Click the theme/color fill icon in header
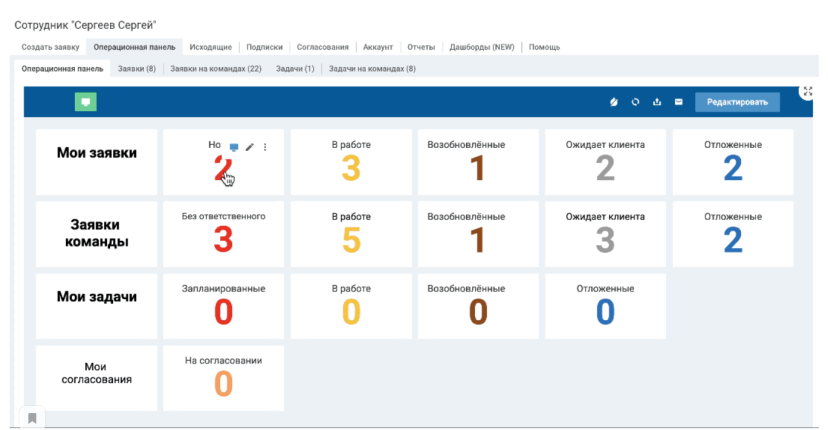Viewport: 828px width, 430px height. coord(614,102)
